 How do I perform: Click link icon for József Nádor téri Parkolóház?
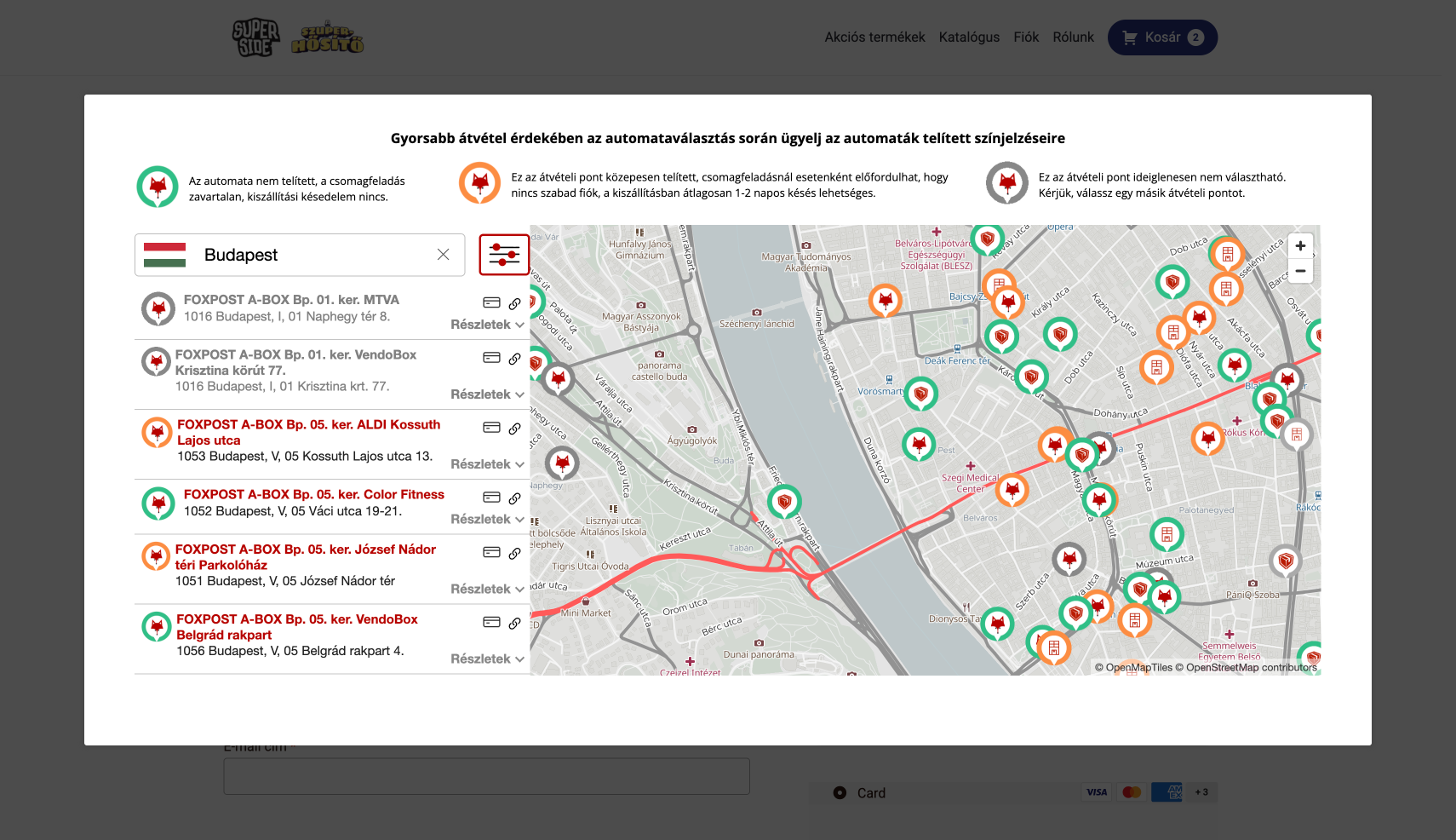[x=514, y=553]
